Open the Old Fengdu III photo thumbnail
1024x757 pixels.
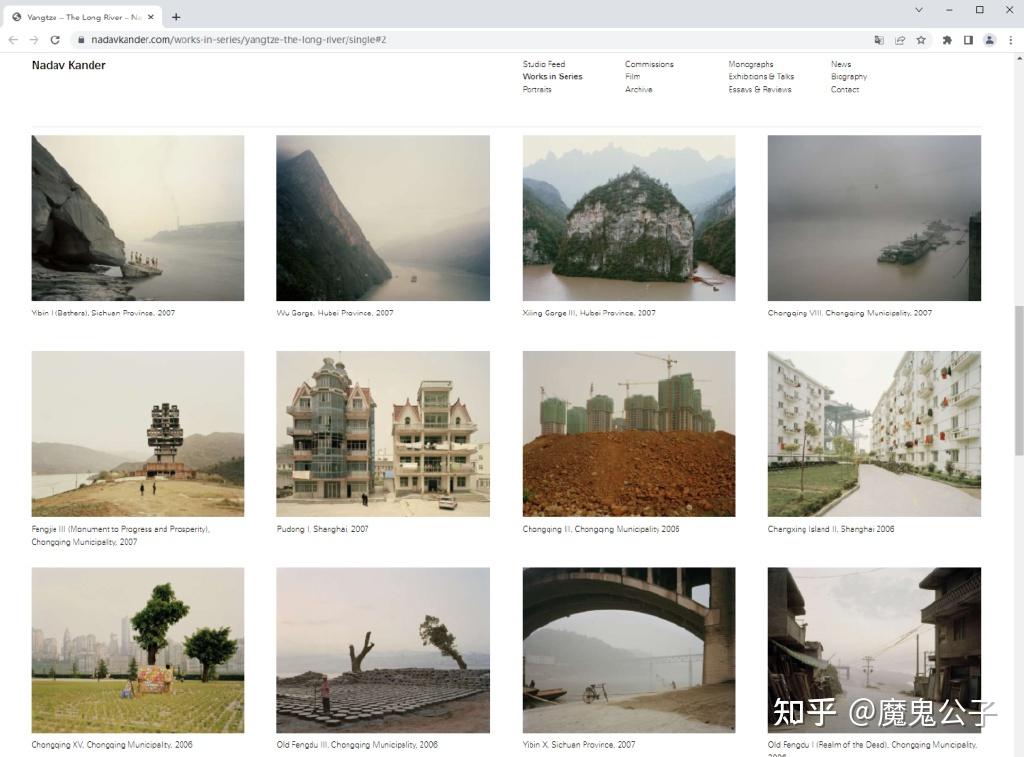tap(383, 650)
